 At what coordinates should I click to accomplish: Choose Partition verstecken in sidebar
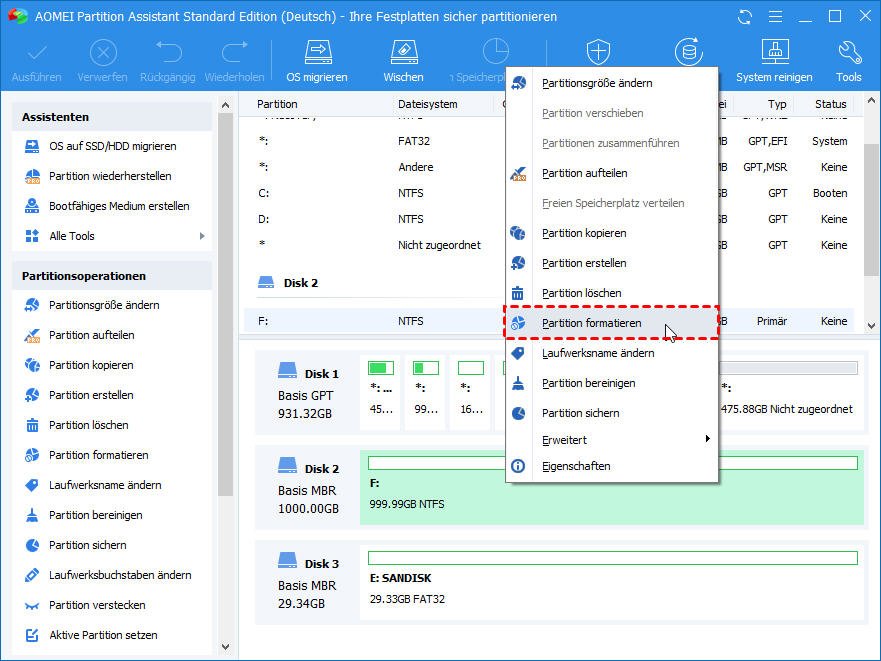[x=97, y=605]
